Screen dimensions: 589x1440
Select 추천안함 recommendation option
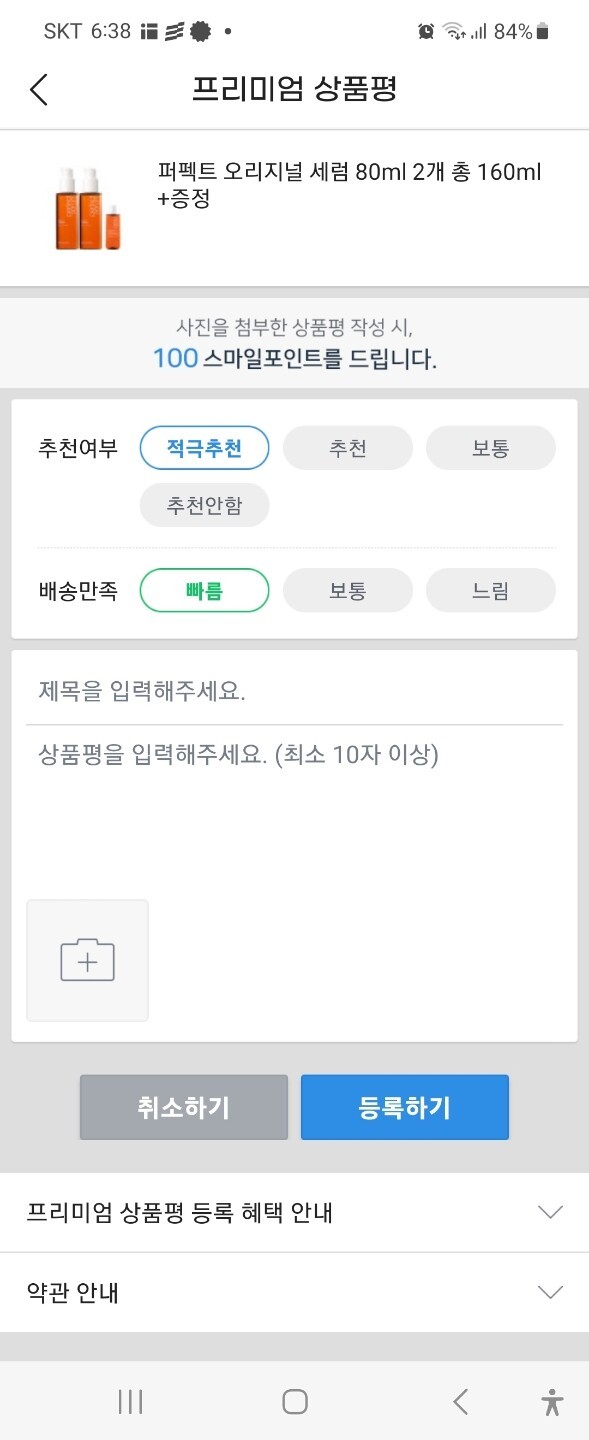204,505
